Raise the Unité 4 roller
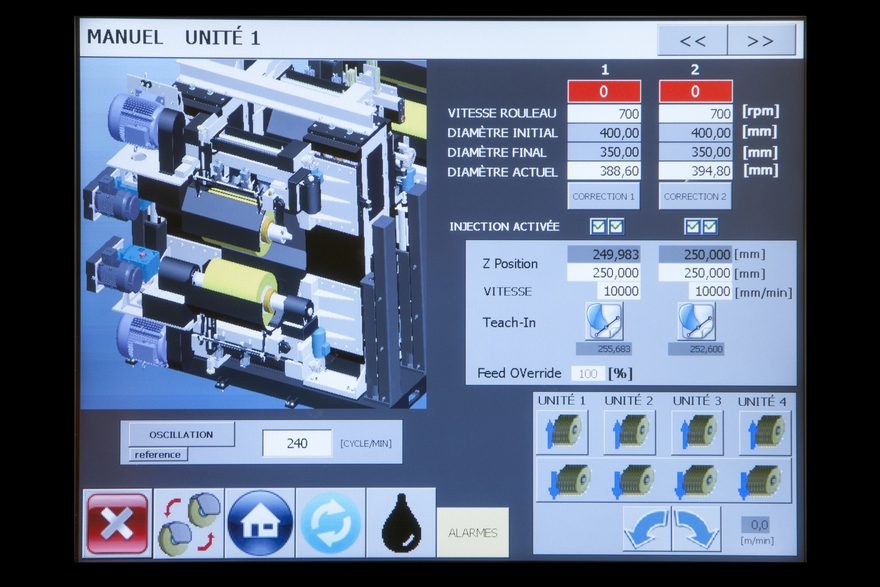880x587 pixels. [x=764, y=432]
